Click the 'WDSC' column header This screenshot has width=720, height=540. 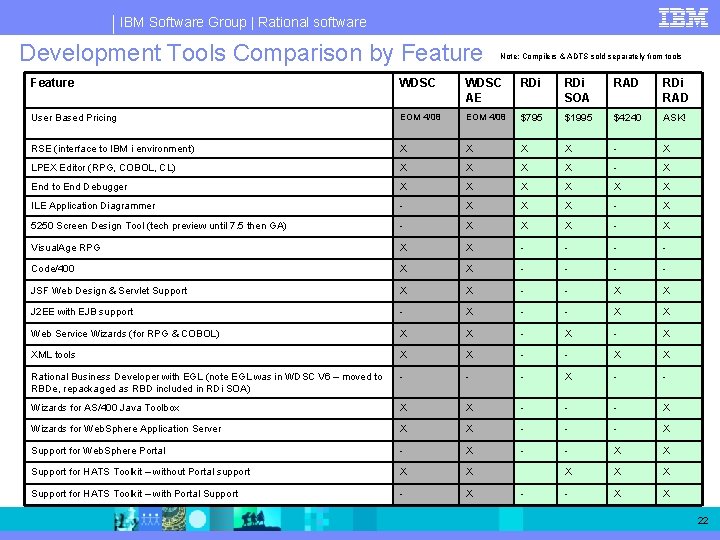click(417, 83)
